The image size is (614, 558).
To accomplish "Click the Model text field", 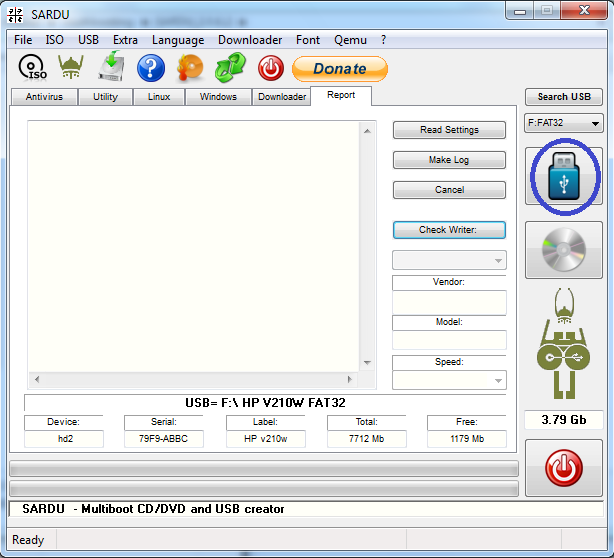I will [449, 339].
